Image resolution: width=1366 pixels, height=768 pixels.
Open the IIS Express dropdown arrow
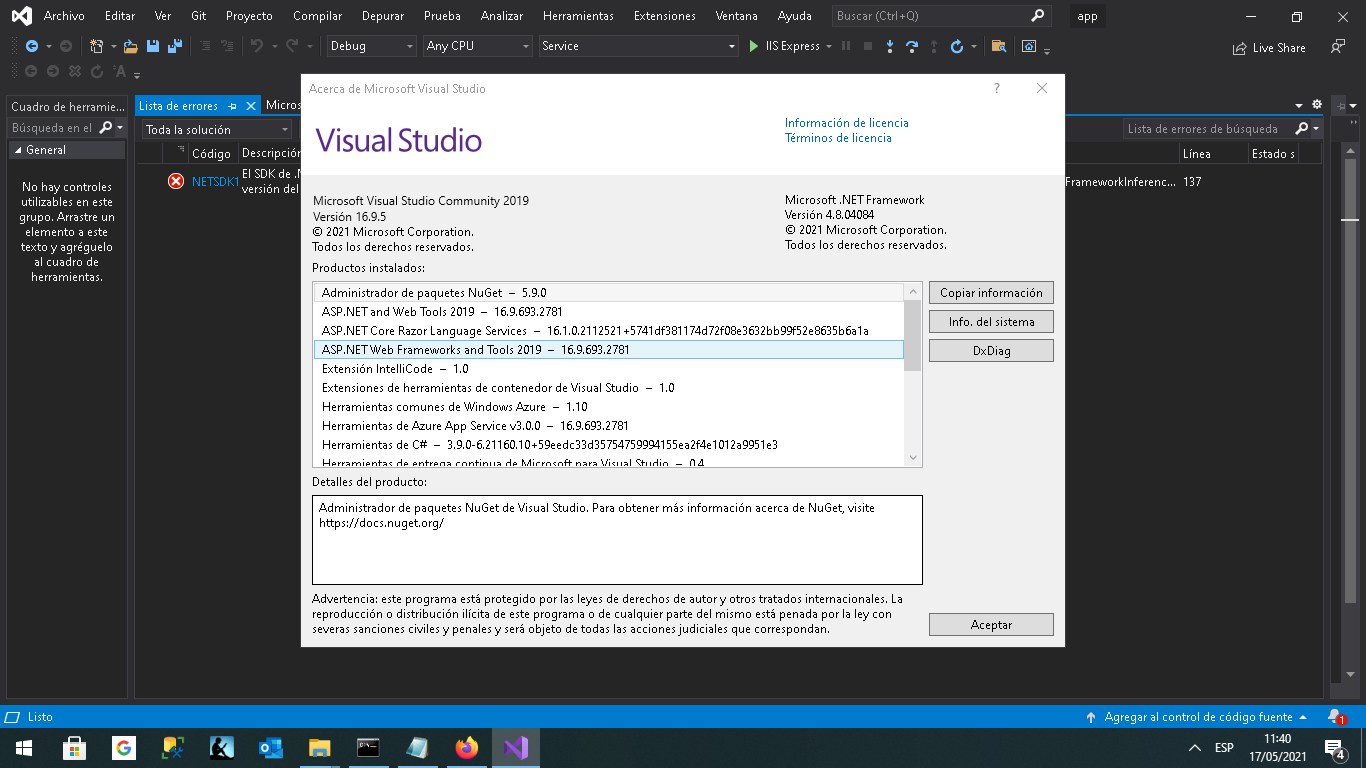click(828, 46)
